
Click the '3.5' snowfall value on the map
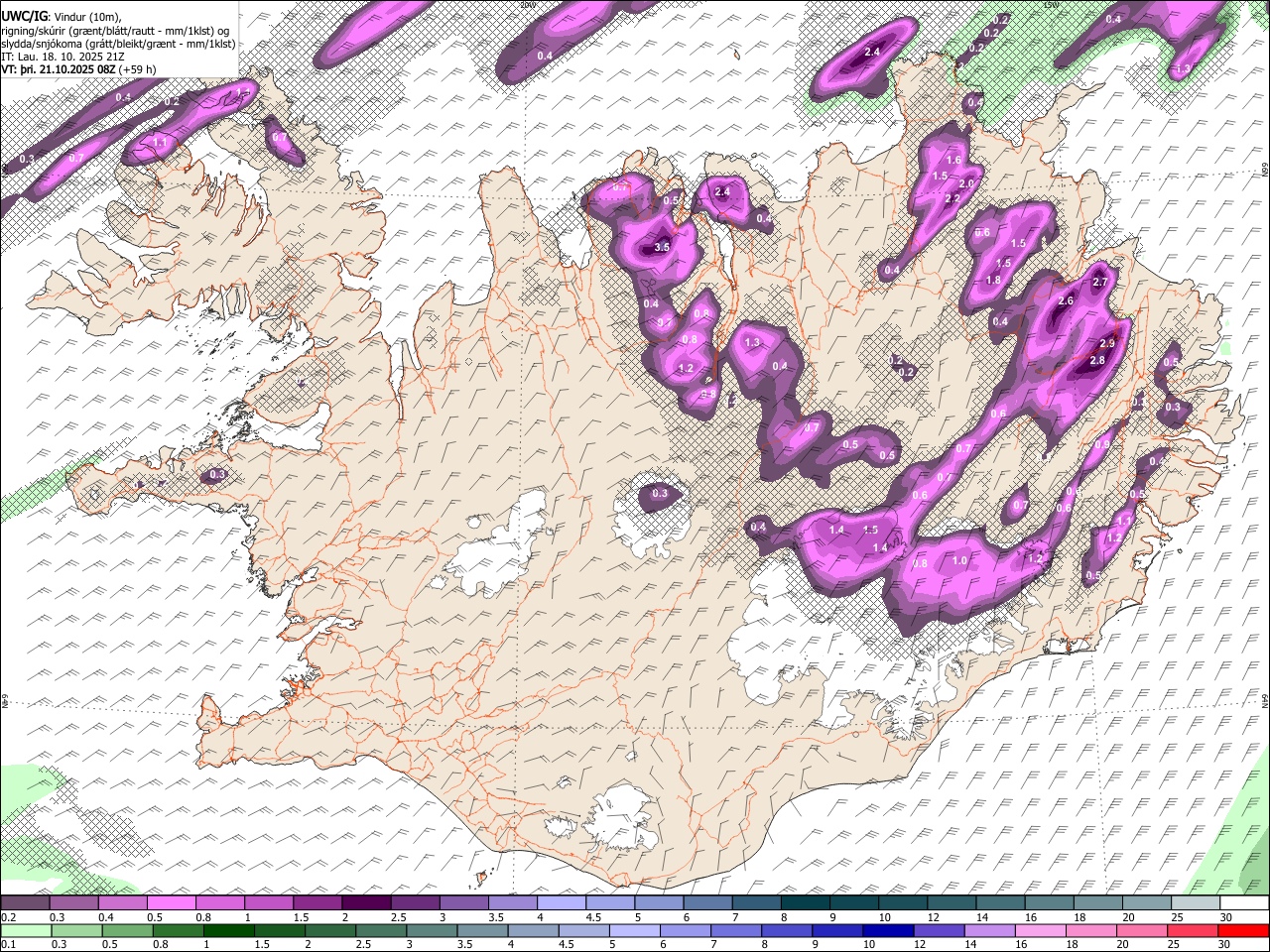click(x=663, y=247)
